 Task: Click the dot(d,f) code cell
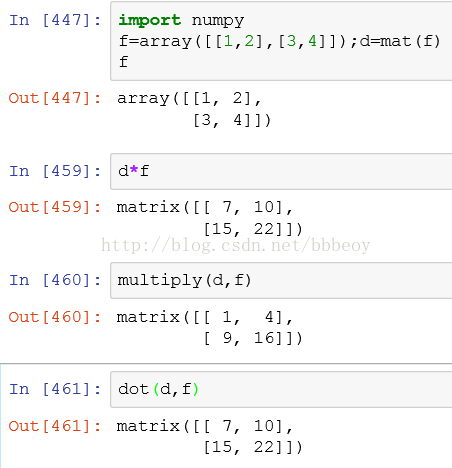click(x=281, y=389)
